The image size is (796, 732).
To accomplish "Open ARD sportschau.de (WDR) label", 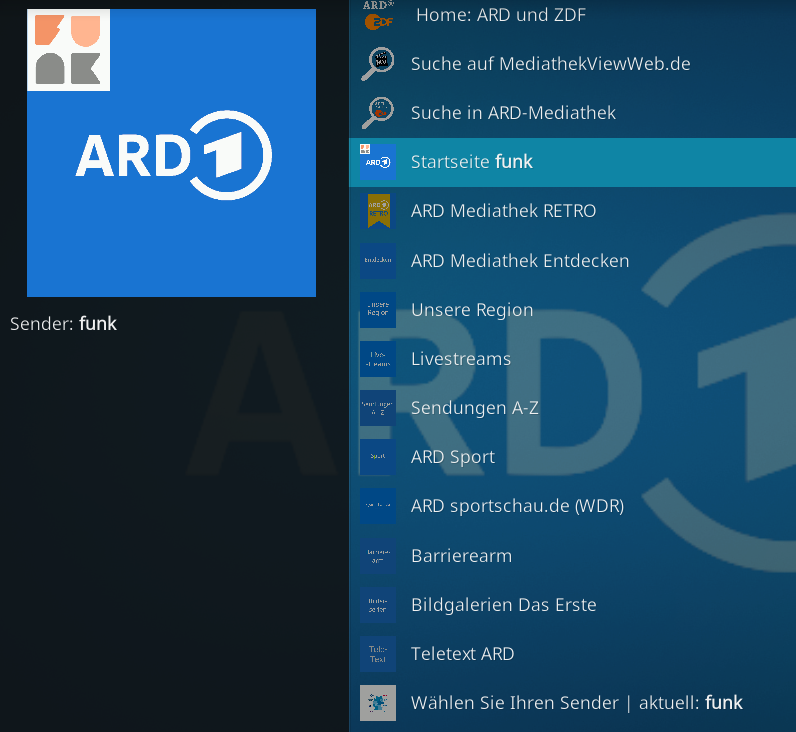I will pyautogui.click(x=517, y=506).
